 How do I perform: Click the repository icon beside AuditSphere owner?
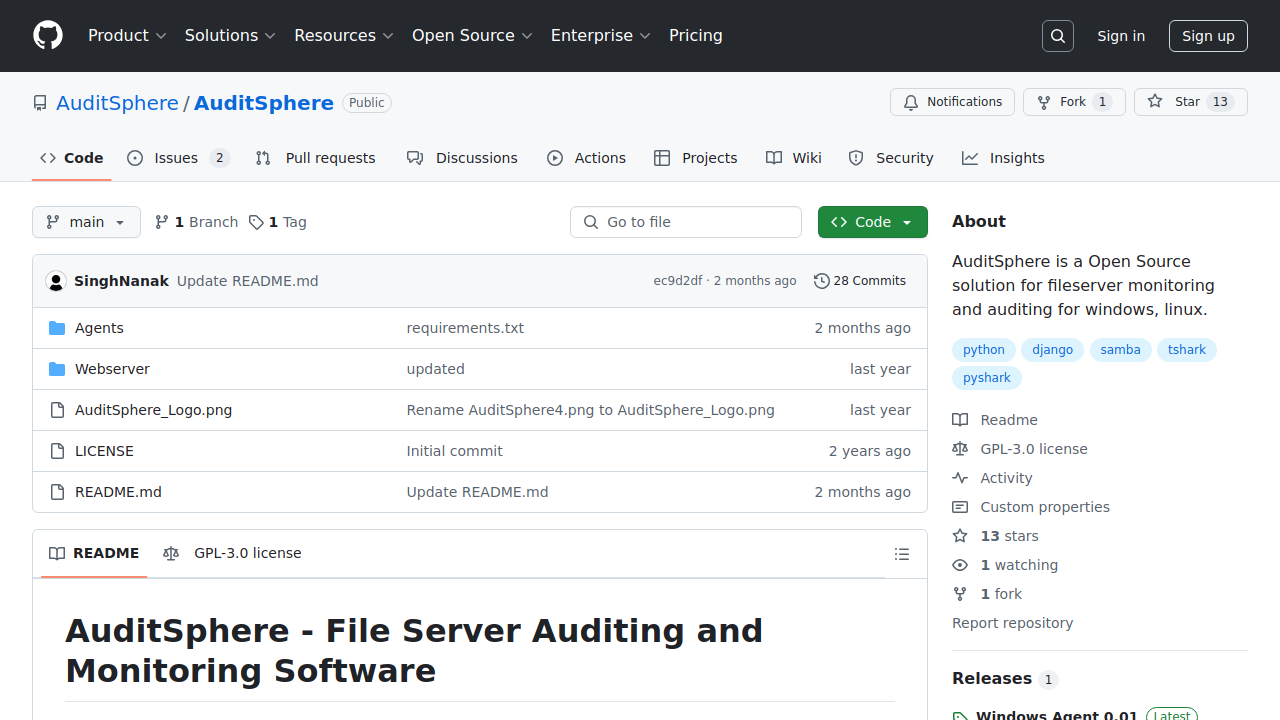click(40, 103)
